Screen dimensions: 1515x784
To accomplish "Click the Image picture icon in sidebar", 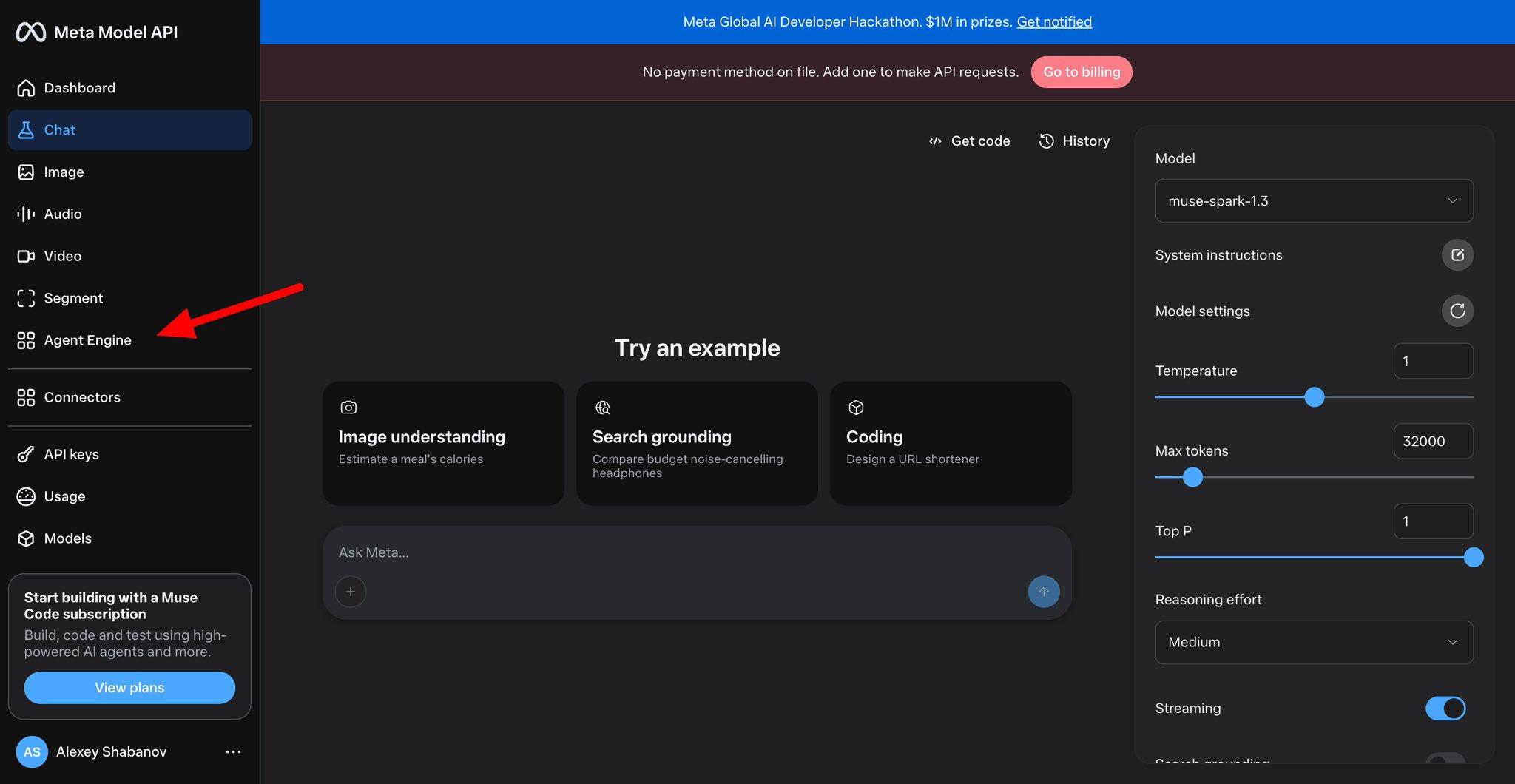I will 26,172.
